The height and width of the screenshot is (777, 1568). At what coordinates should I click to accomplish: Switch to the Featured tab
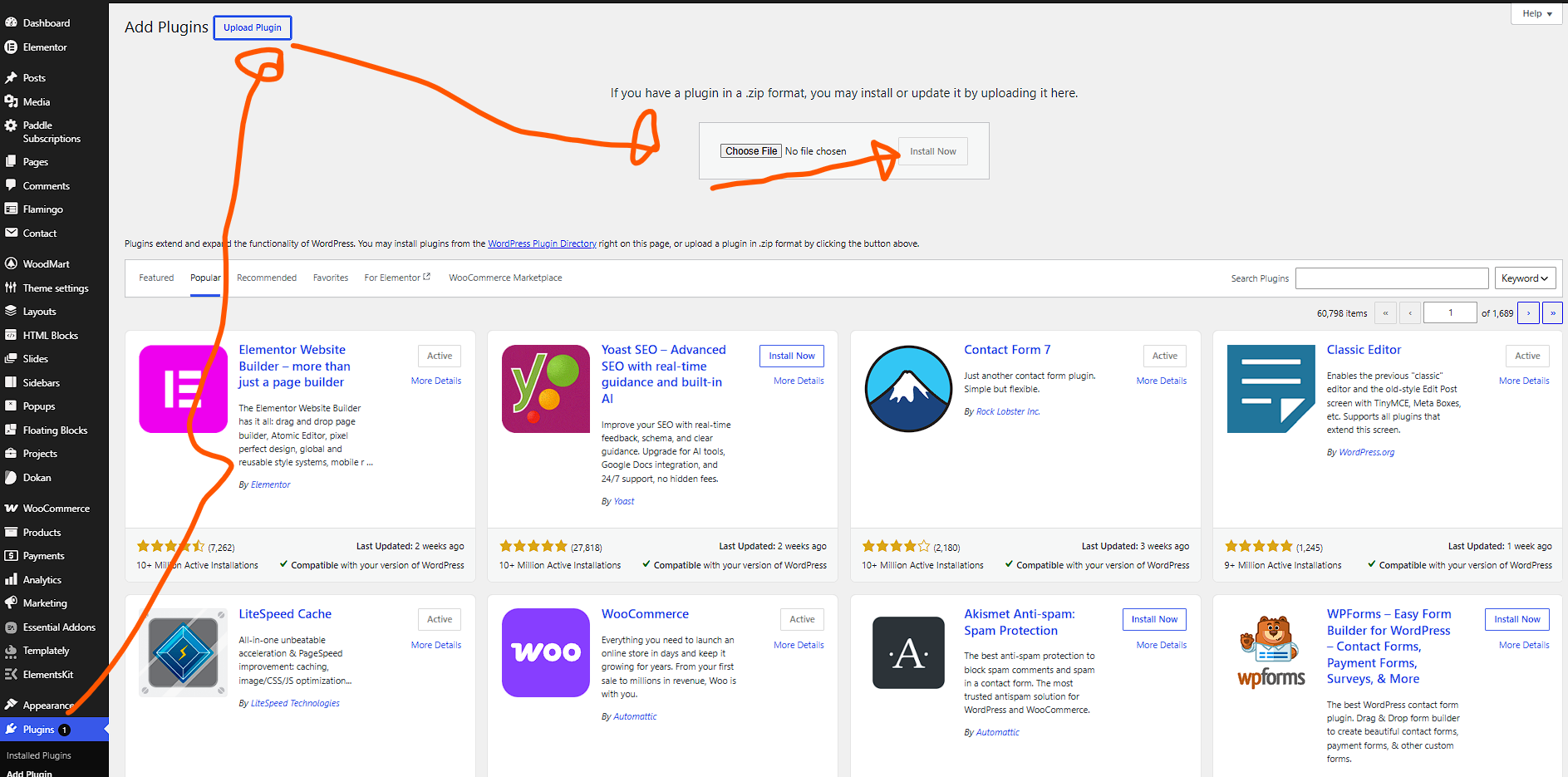click(156, 278)
